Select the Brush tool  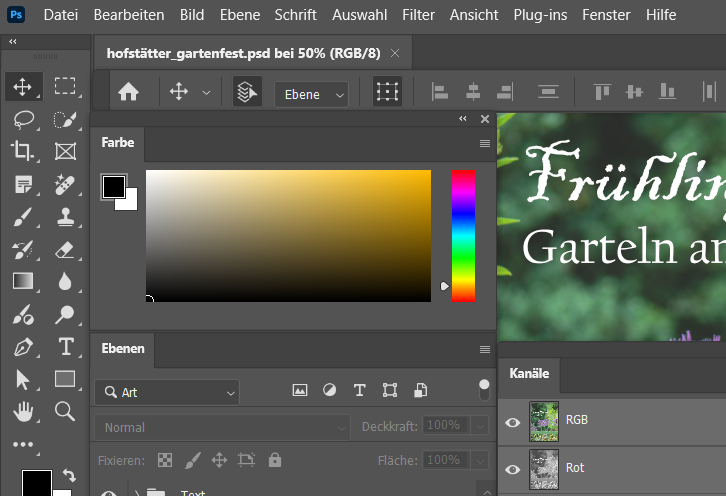(x=22, y=216)
